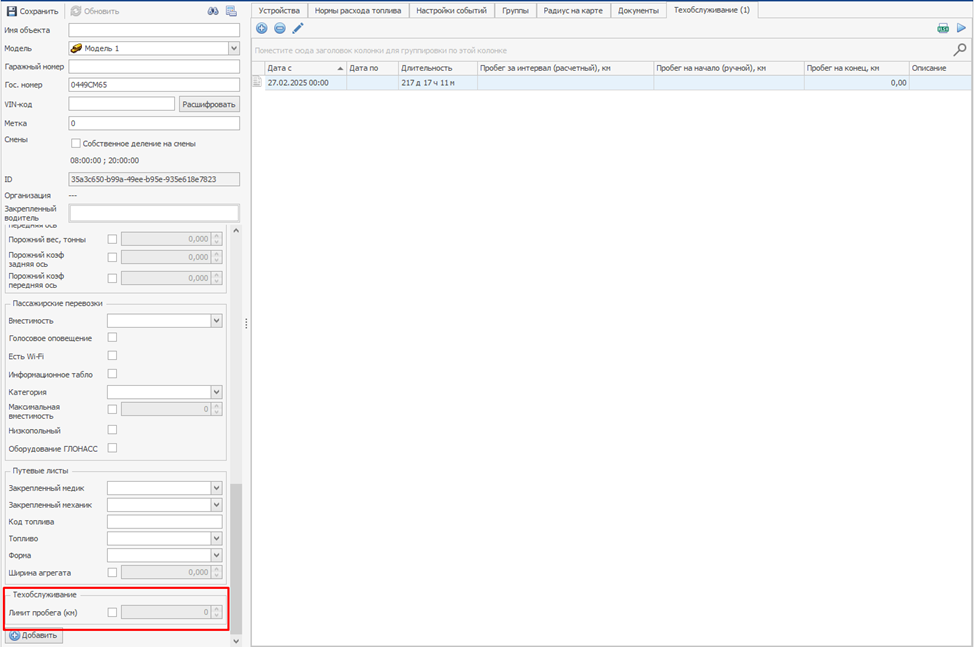The width and height of the screenshot is (974, 647).
Task: Click the list icon beside the binoculars
Action: [x=231, y=11]
